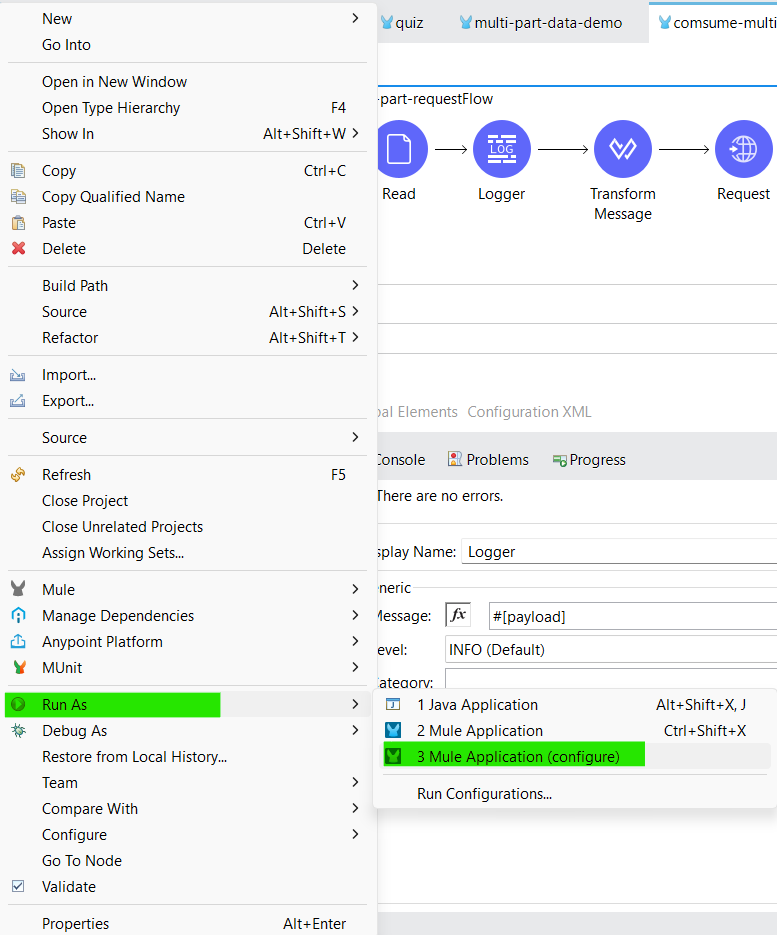The image size is (777, 935).
Task: Click the Display Name input field
Action: pos(619,552)
